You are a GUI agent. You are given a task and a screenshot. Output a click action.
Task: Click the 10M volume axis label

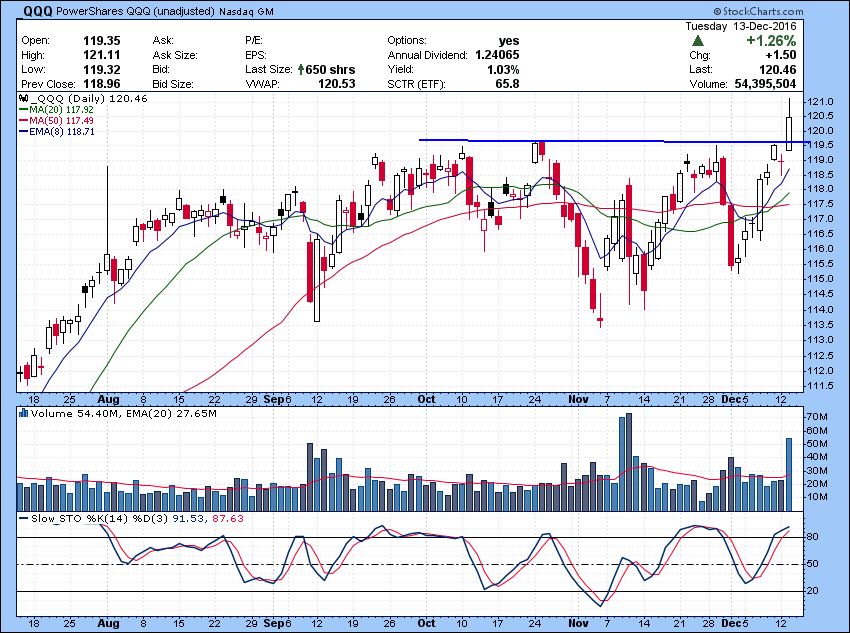pyautogui.click(x=817, y=497)
